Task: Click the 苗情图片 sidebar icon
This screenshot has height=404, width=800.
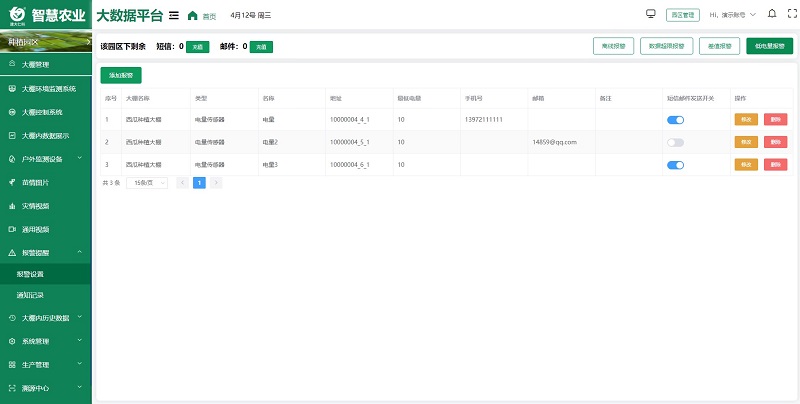Action: tap(12, 182)
